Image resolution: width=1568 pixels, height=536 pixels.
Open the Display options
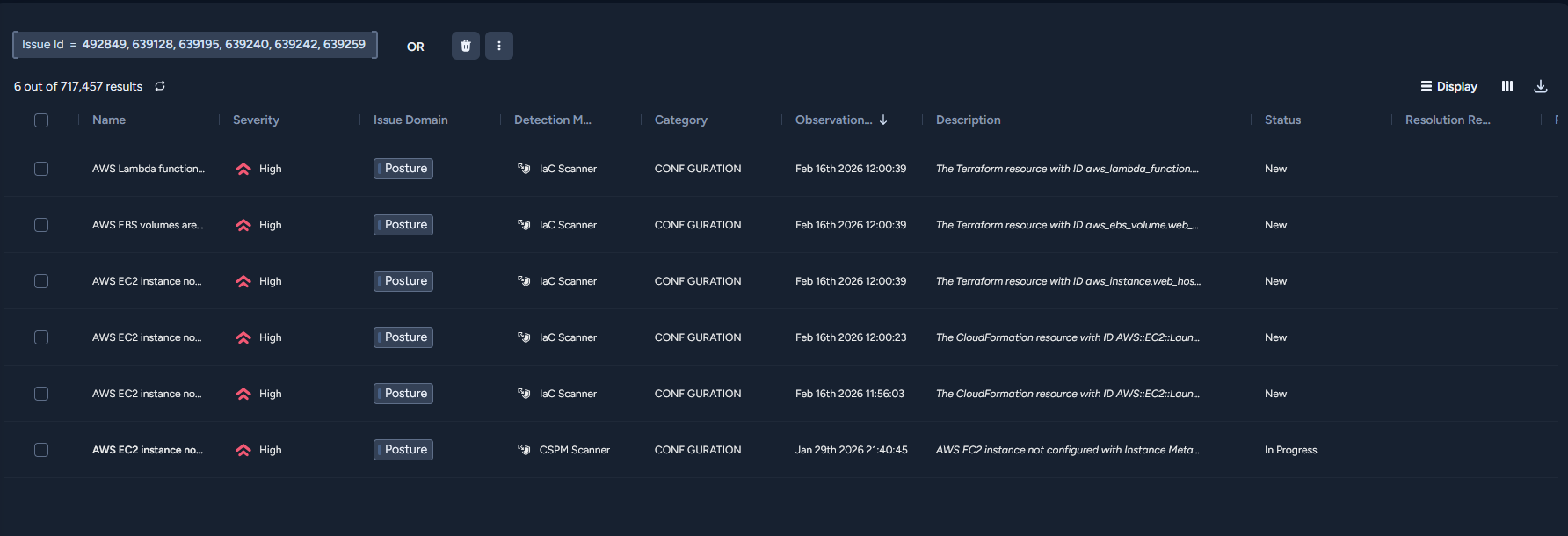[x=1448, y=86]
